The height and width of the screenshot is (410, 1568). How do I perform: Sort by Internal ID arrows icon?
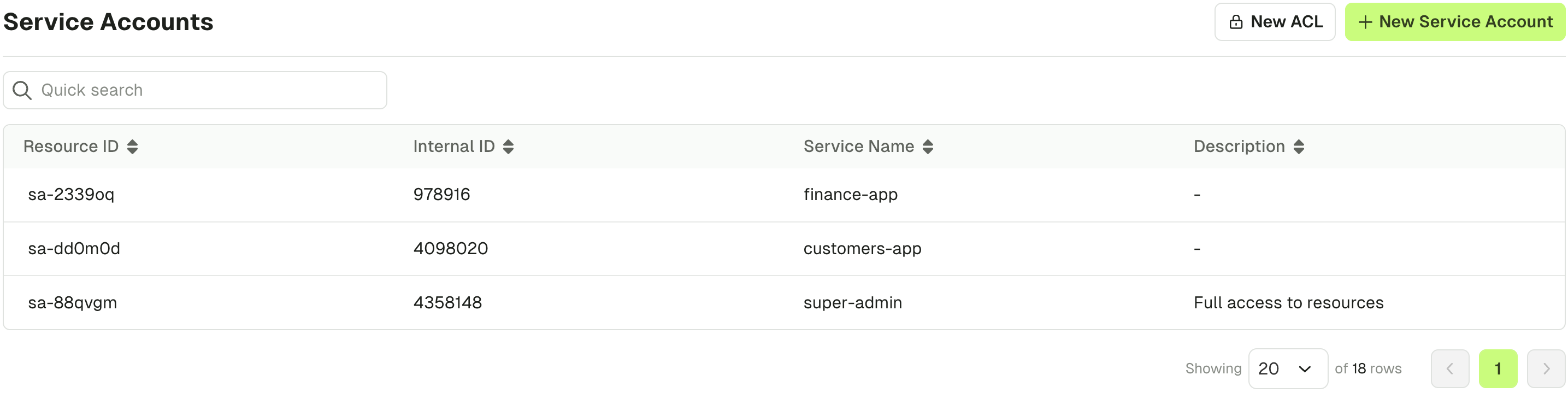pos(508,146)
